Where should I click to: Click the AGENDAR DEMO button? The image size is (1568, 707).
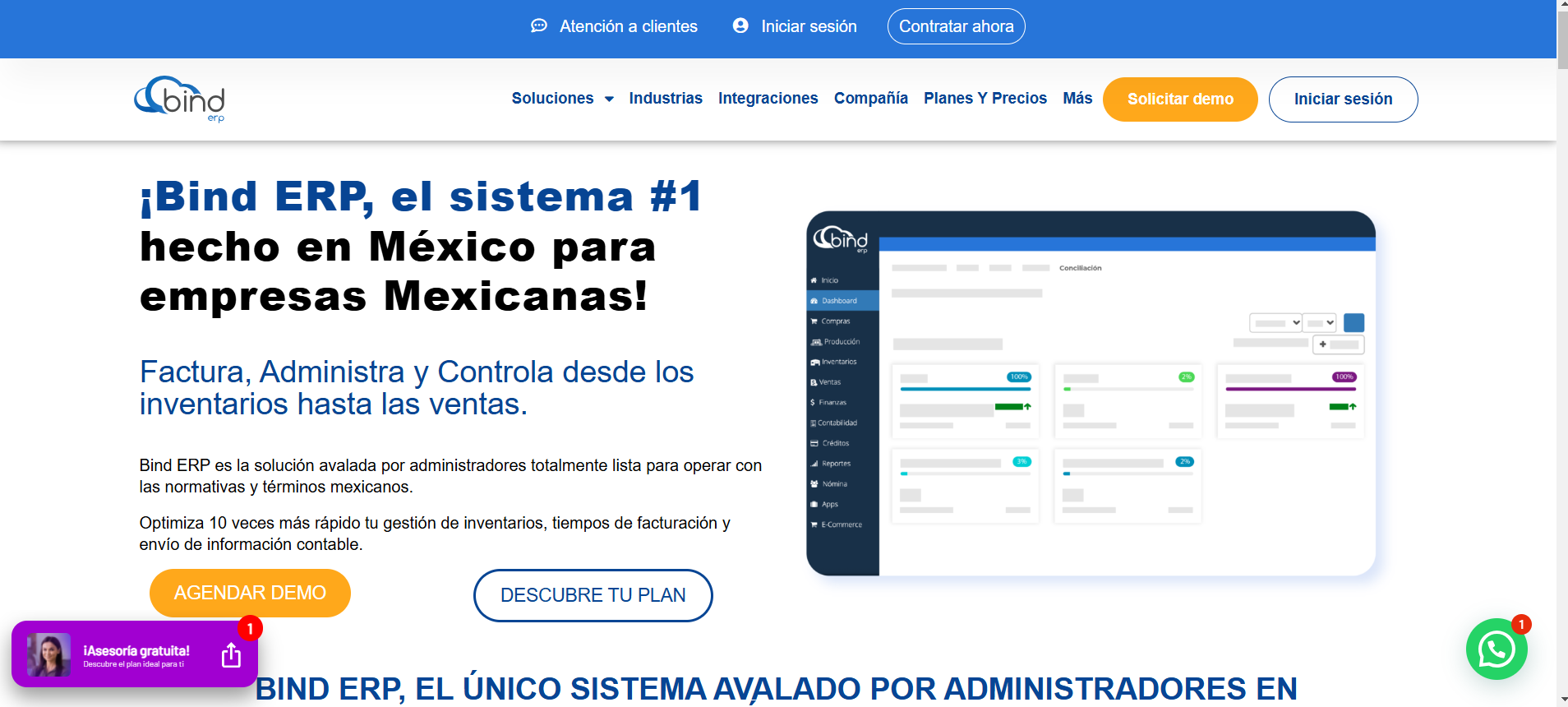click(250, 593)
